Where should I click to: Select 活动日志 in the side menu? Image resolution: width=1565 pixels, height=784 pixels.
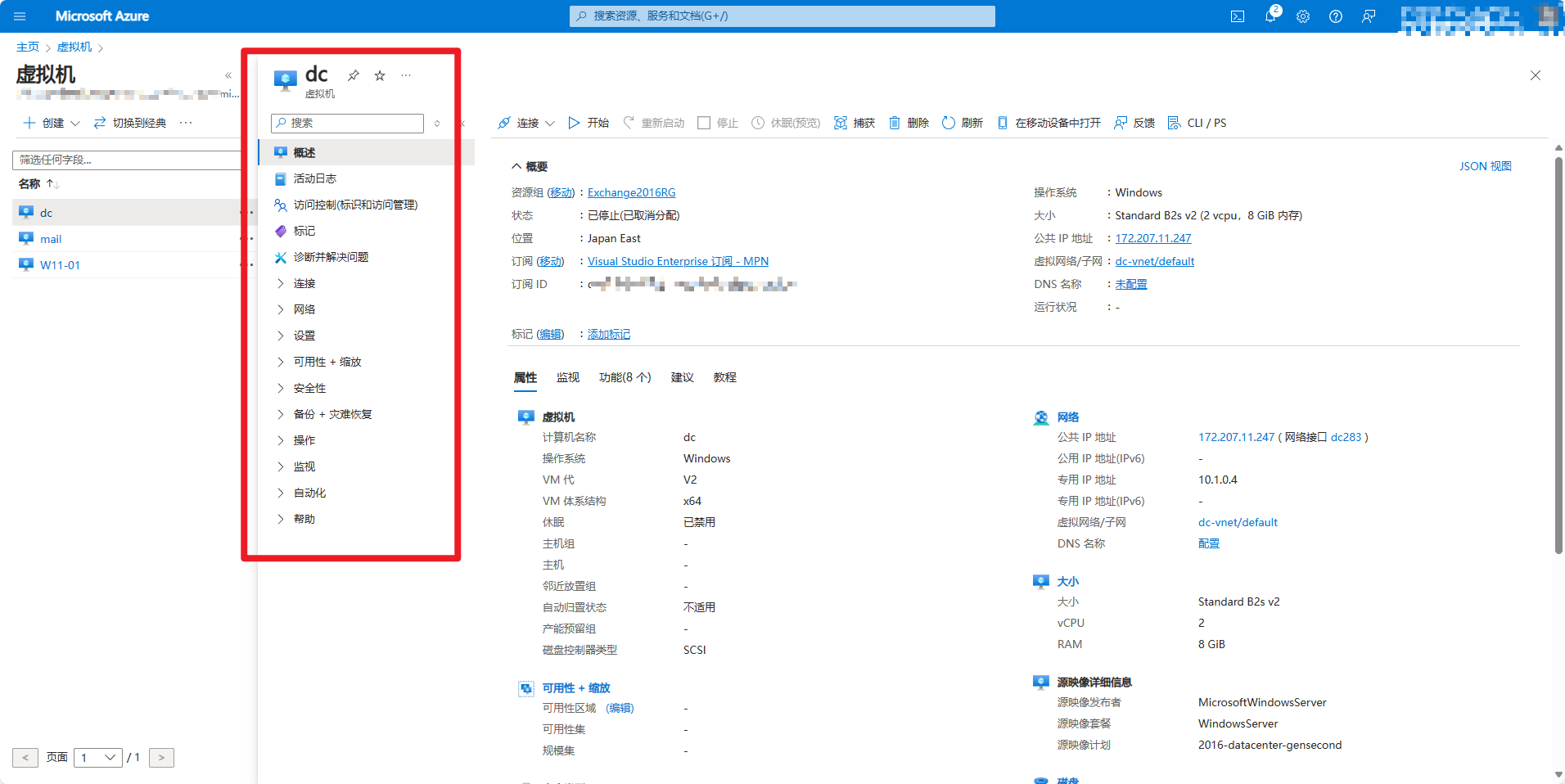point(314,178)
